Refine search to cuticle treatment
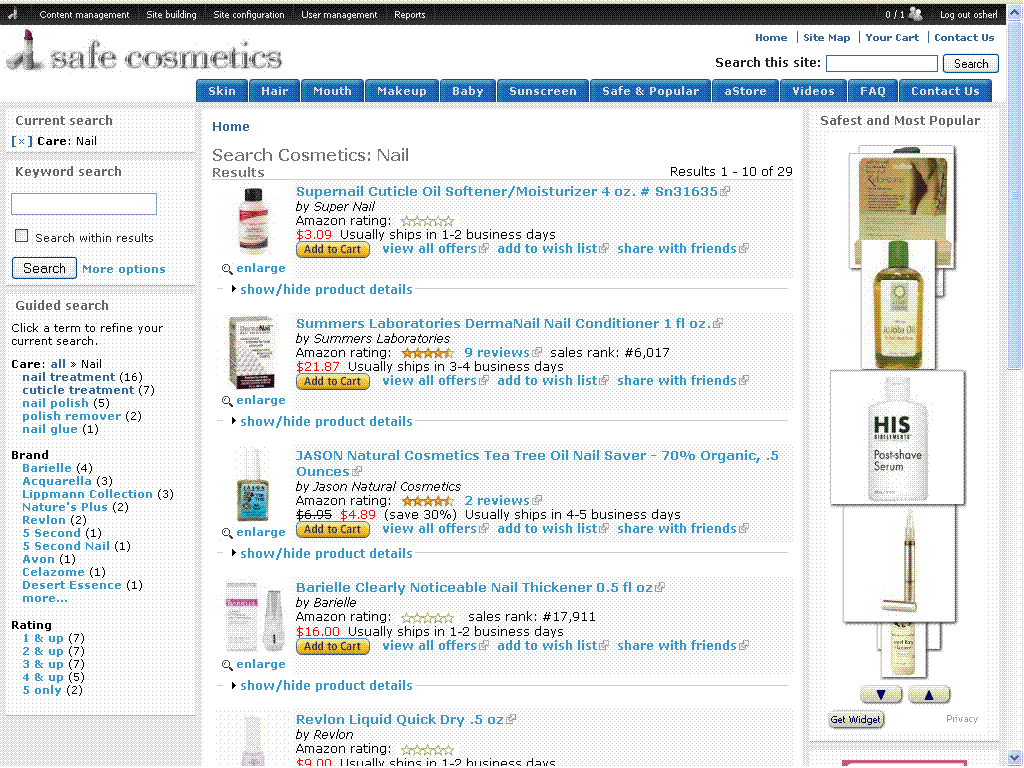1024x768 pixels. pyautogui.click(x=78, y=390)
